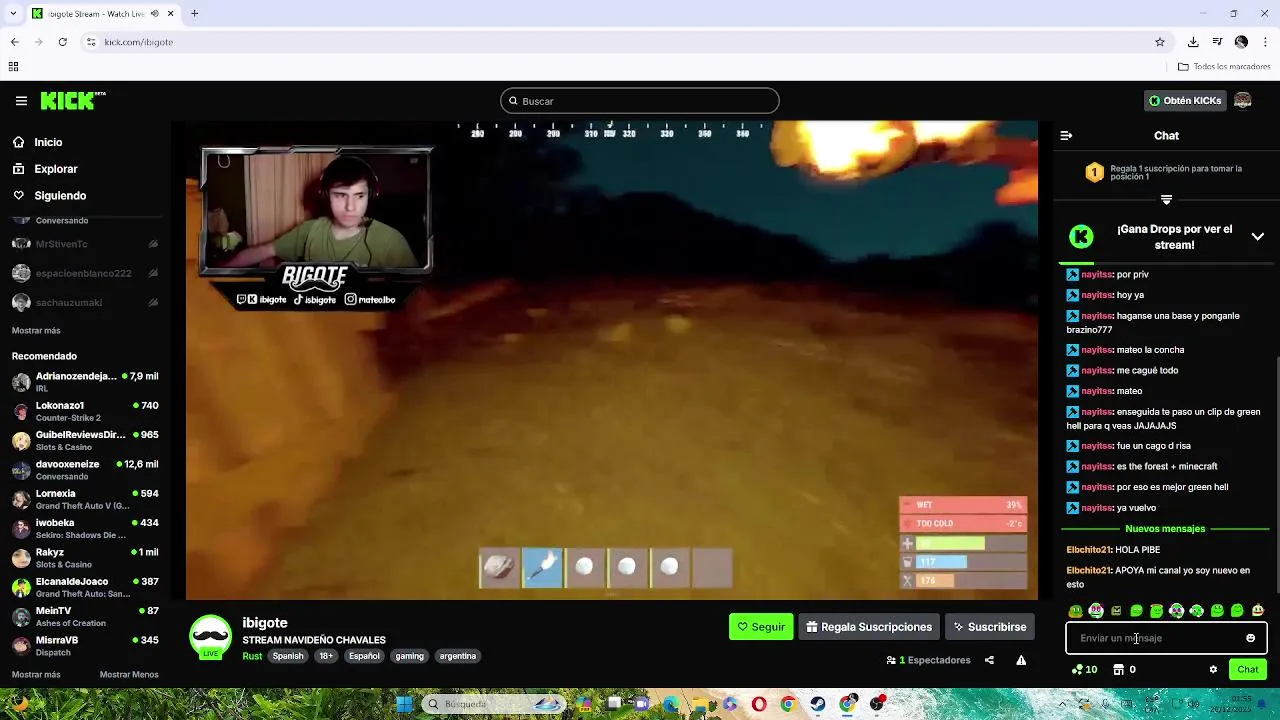Open Explorar in sidebar
This screenshot has height=720, width=1280.
(x=55, y=169)
